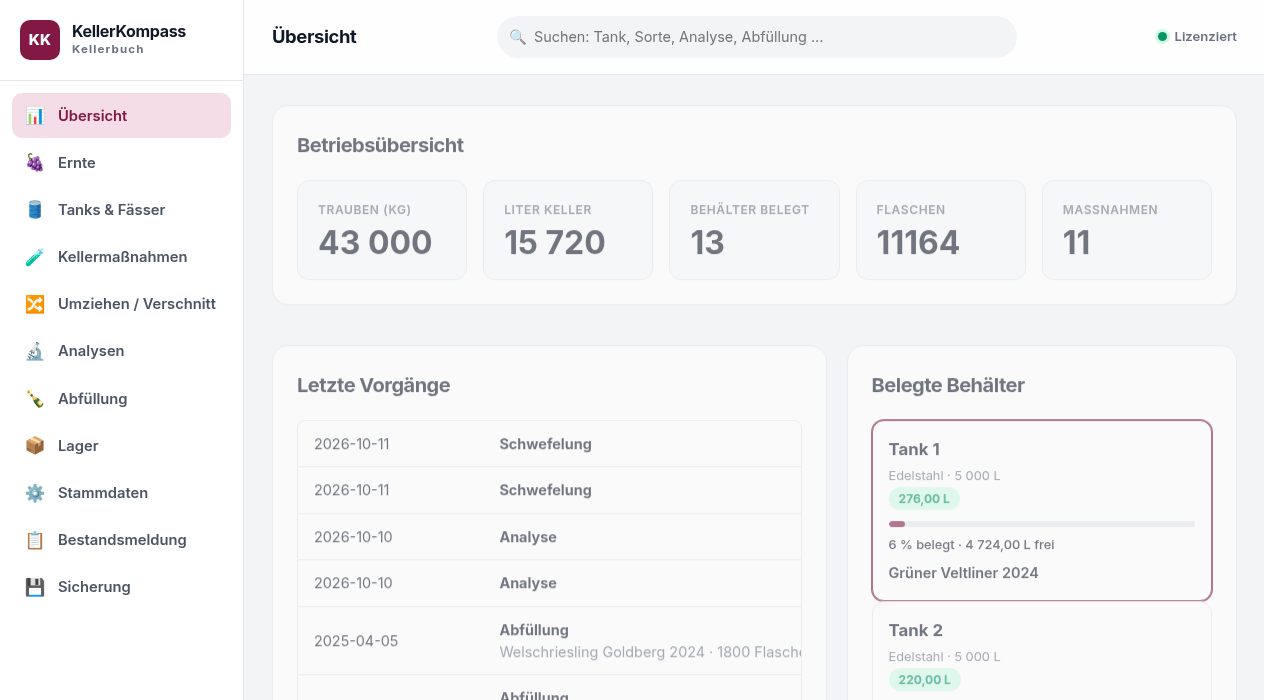Click the green license status dot
This screenshot has width=1264, height=700.
tap(1162, 37)
